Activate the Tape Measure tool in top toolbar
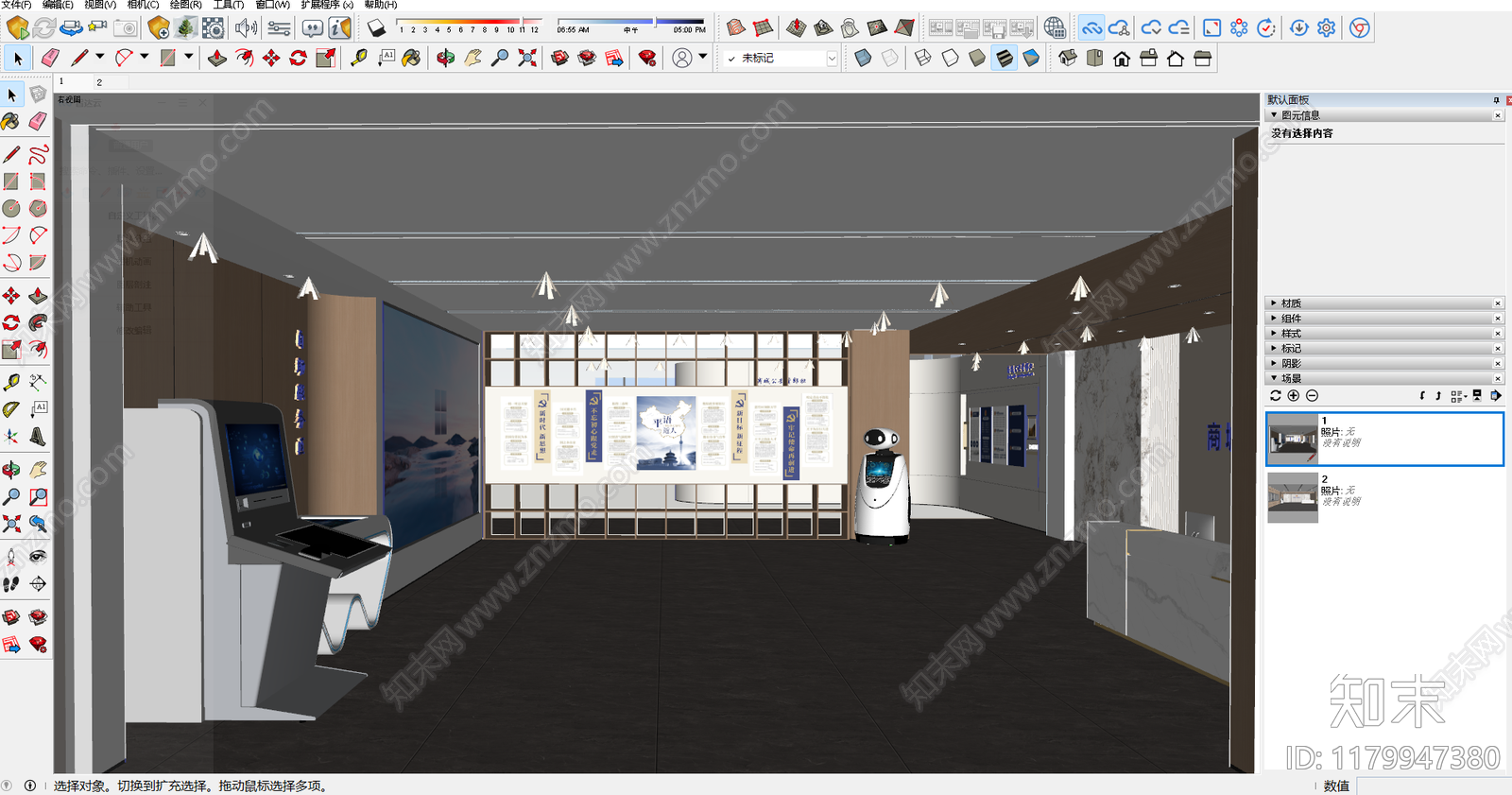 click(x=359, y=59)
